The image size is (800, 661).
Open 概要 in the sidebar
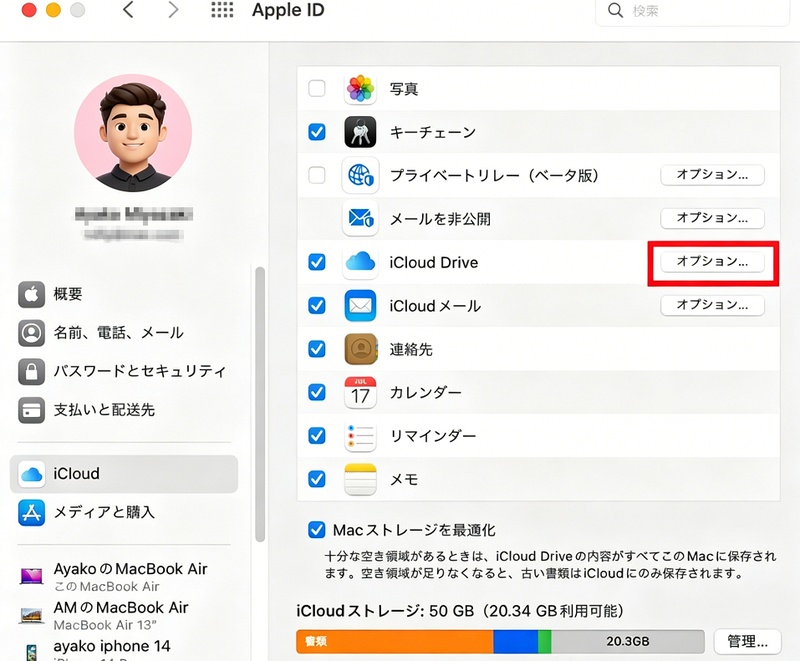coord(124,294)
